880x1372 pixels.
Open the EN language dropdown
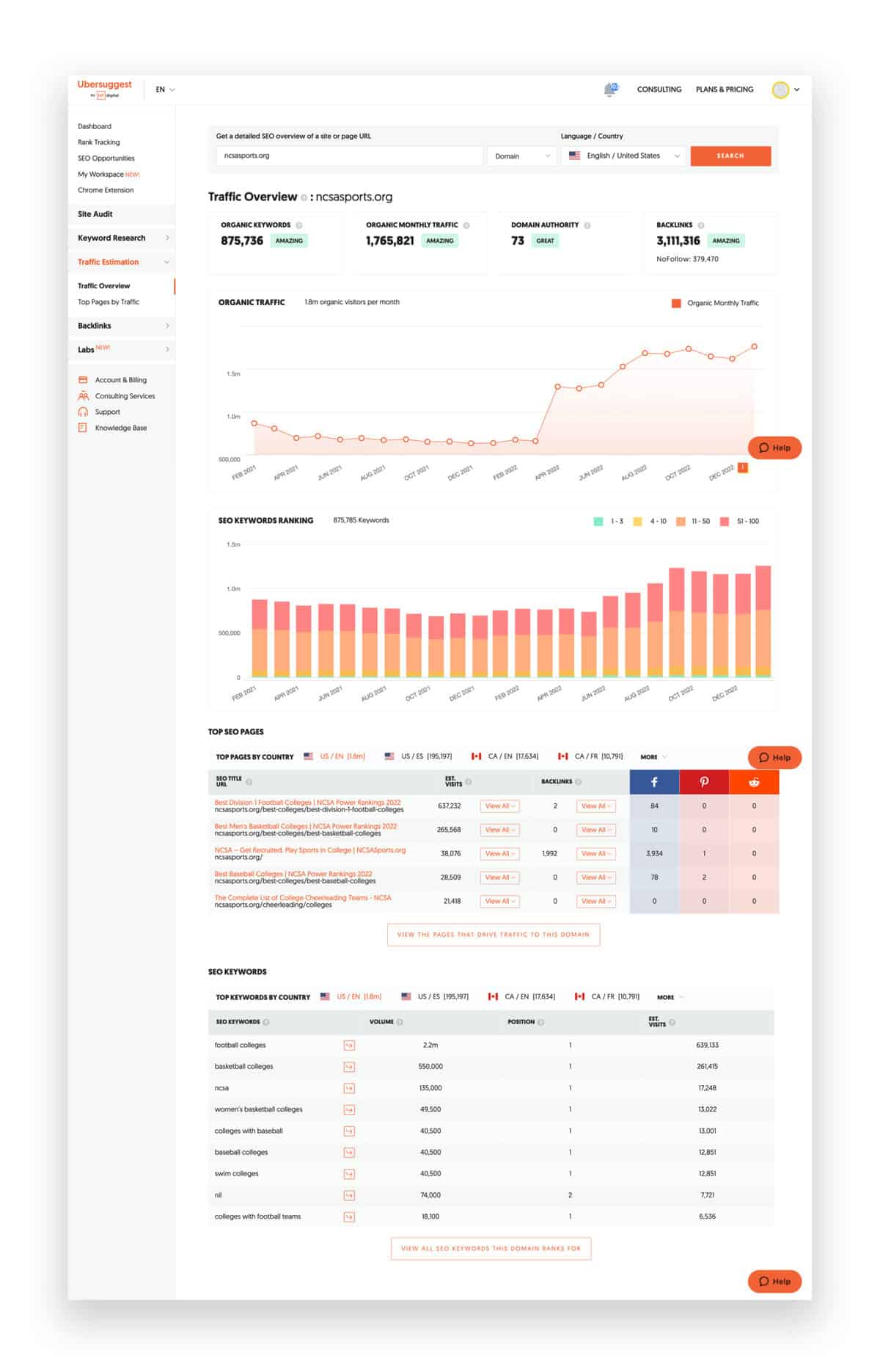[x=165, y=90]
